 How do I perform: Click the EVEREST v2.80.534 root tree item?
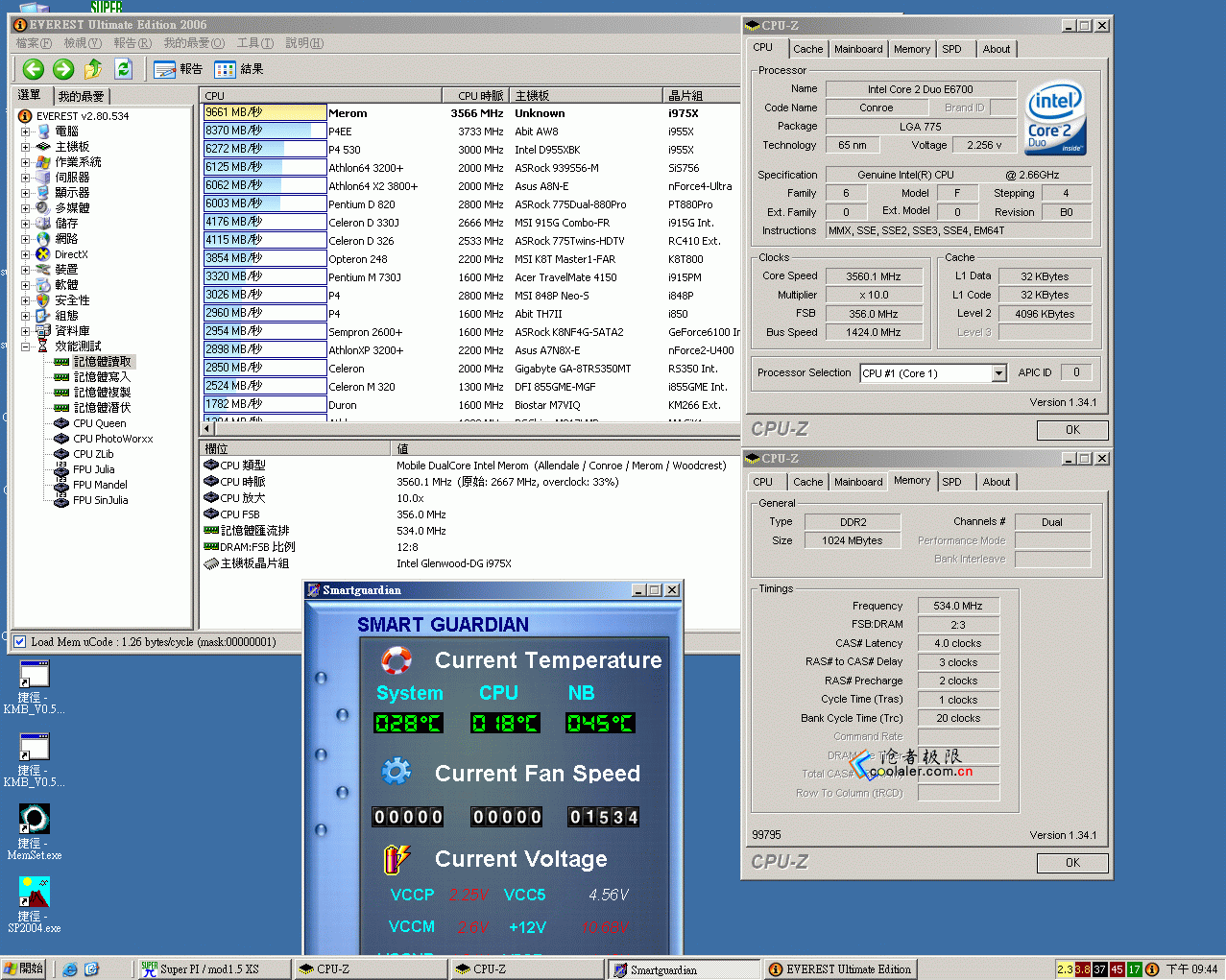click(x=83, y=116)
